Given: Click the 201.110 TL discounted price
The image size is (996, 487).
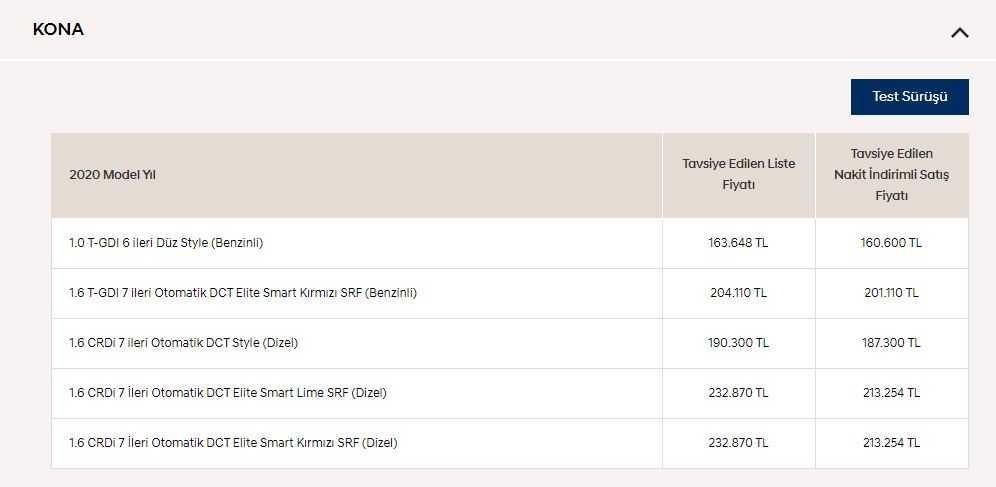Looking at the screenshot, I should pos(891,293).
